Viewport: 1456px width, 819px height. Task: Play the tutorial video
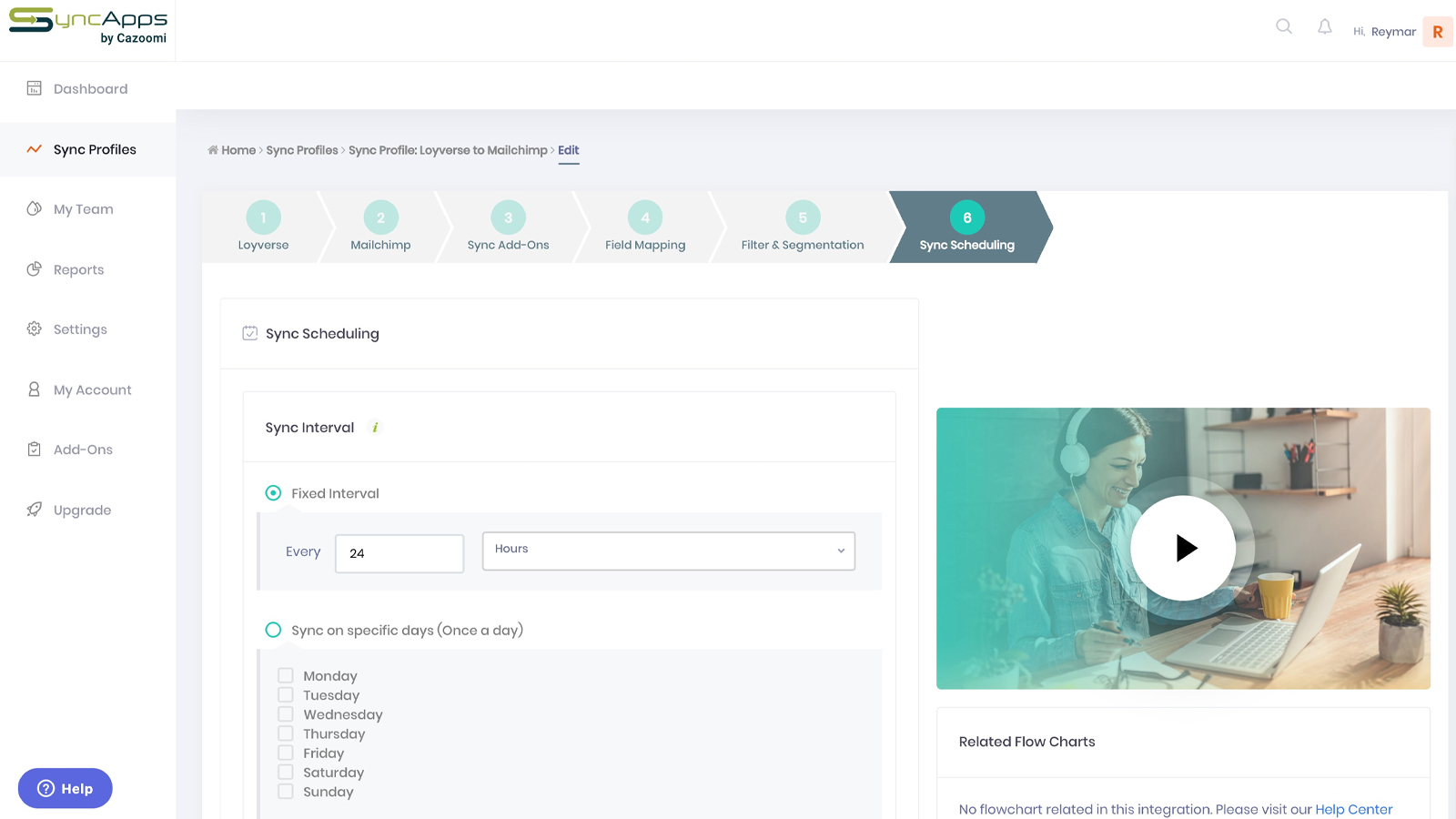pyautogui.click(x=1183, y=548)
